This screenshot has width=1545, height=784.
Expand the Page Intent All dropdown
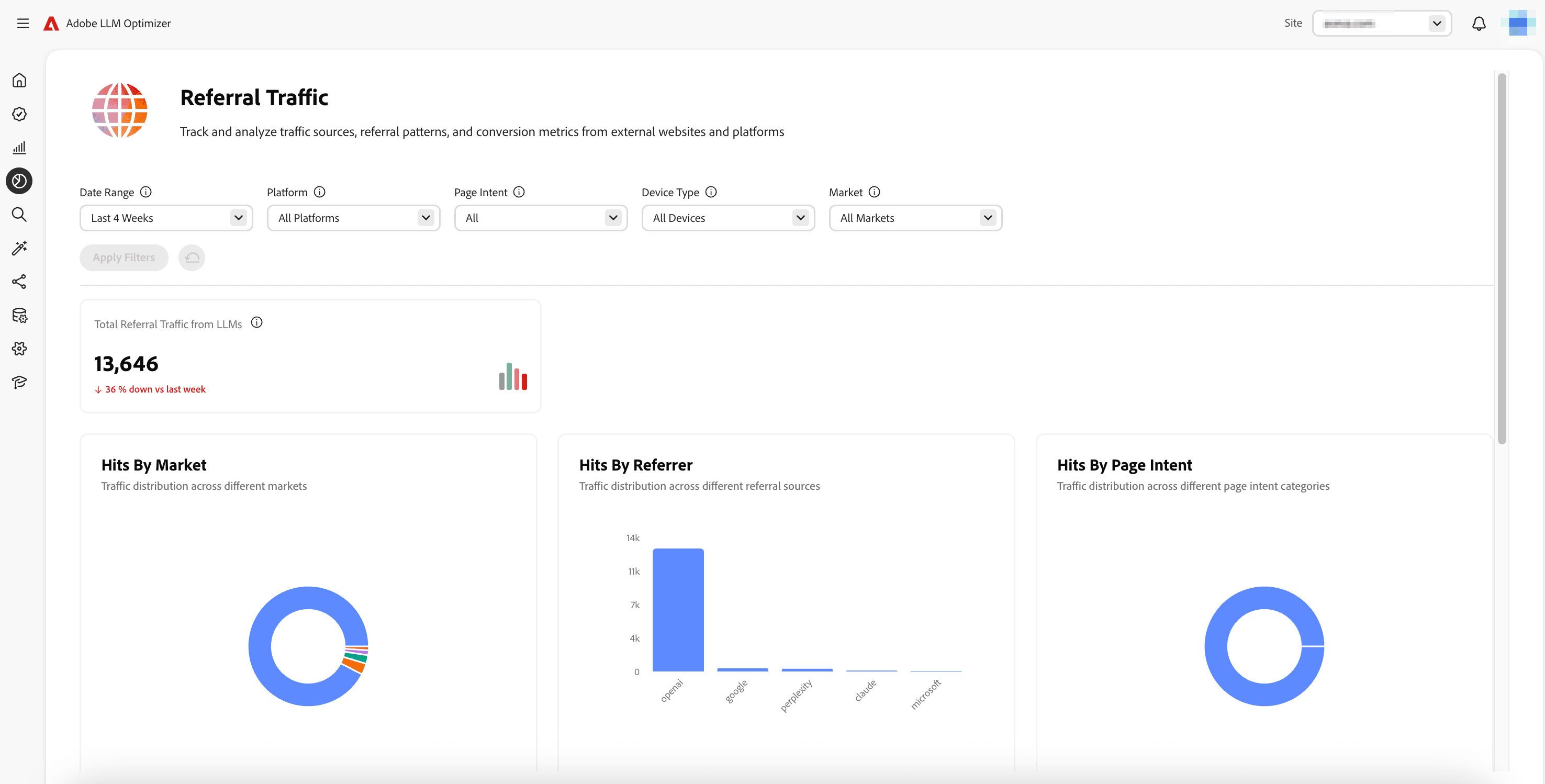pos(541,218)
